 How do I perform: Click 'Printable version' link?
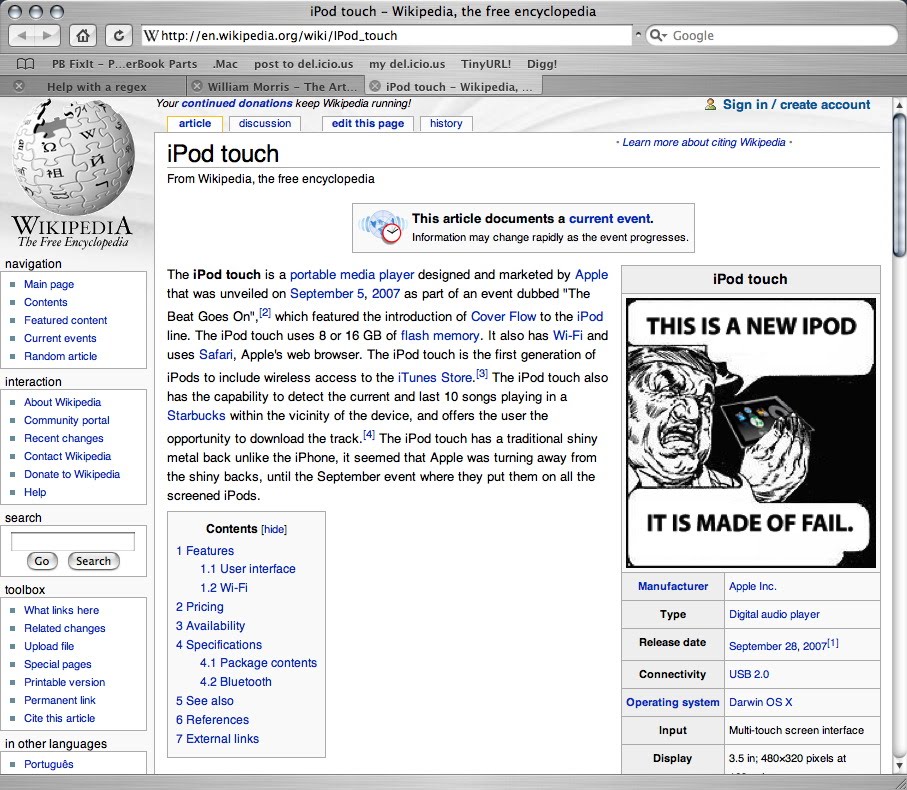tap(64, 682)
